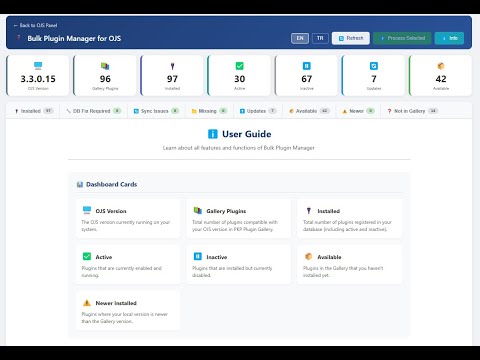Click the monitor icon in the OJS Version guide card
The width and height of the screenshot is (480, 360).
tap(87, 210)
